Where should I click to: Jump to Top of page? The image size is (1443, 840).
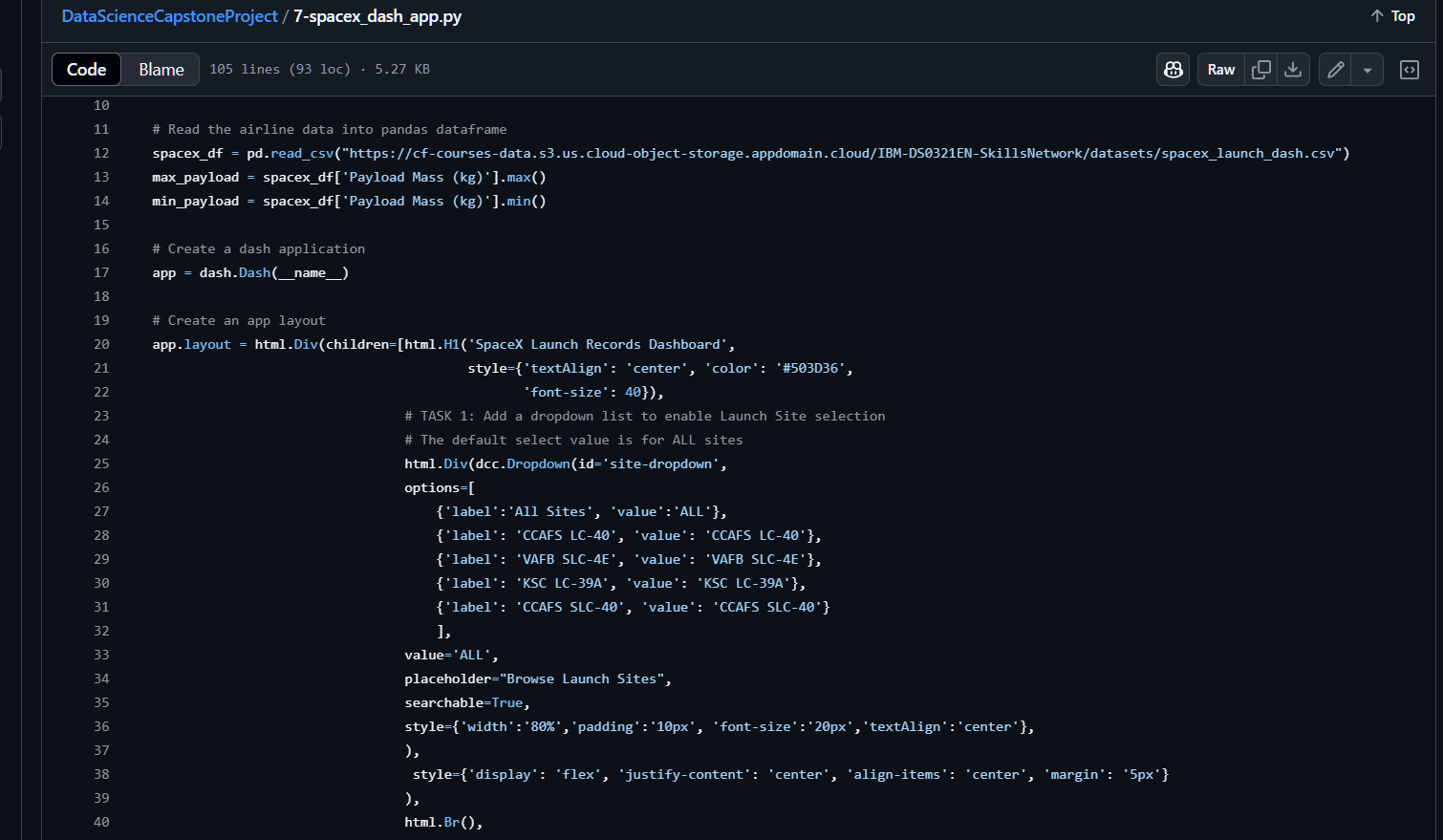1392,16
